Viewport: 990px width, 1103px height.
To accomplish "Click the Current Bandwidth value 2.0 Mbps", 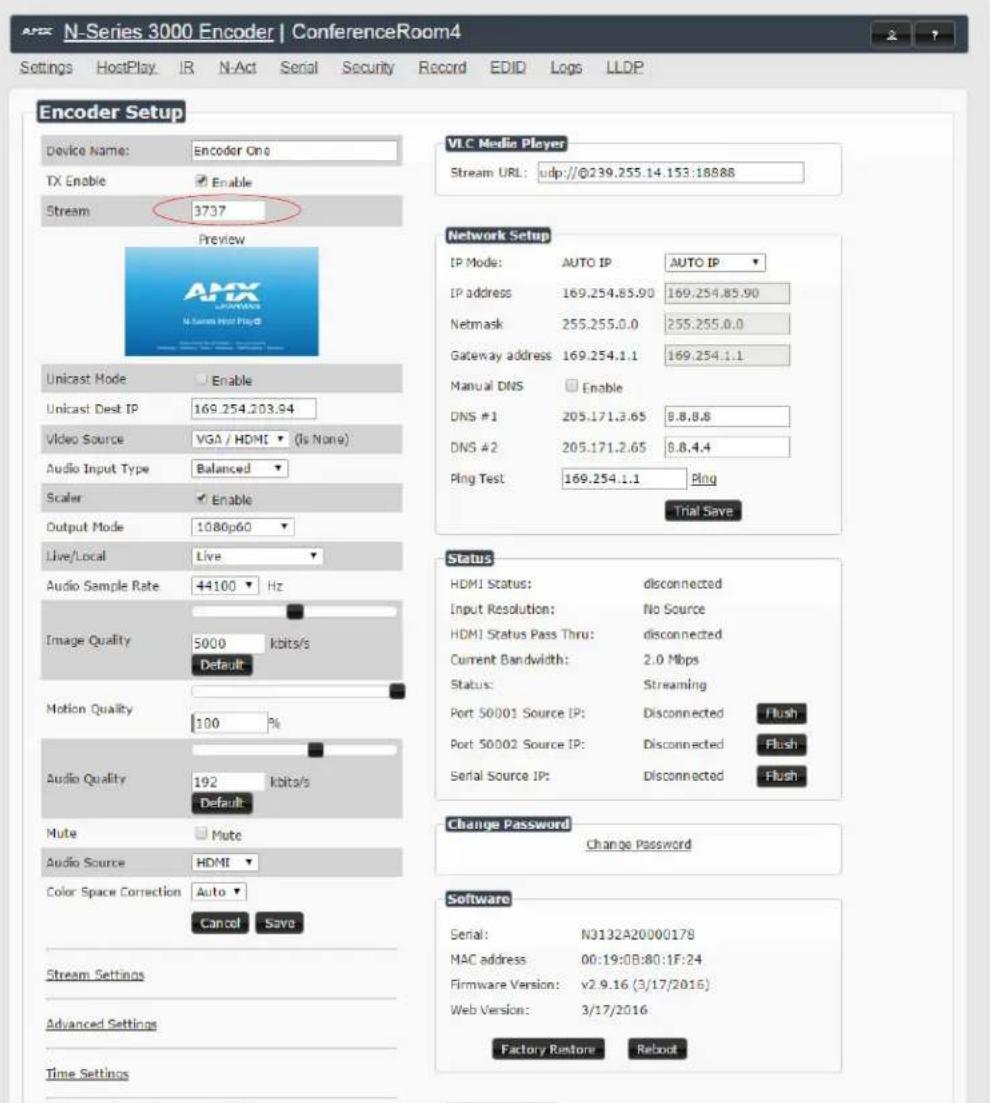I will pos(671,660).
